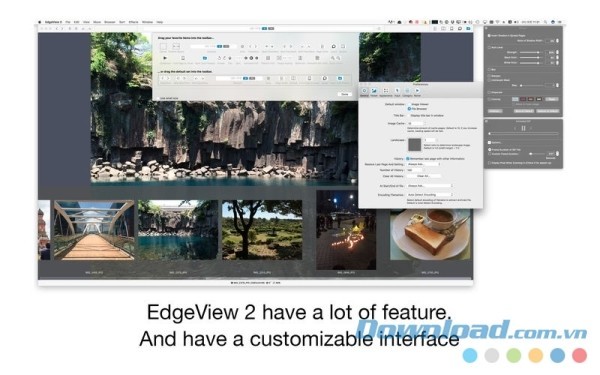Select the Remote tab icon in Preferences
600x375 pixels.
point(417,91)
